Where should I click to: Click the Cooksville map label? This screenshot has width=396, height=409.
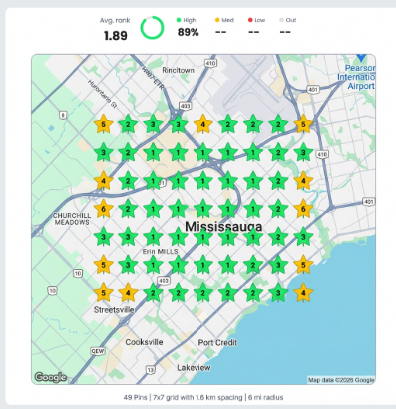144,342
